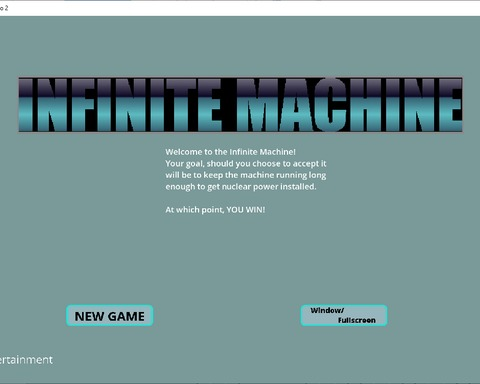480x384 pixels.
Task: Click the 'At which point, YOU WIN!' line
Action: 215,210
